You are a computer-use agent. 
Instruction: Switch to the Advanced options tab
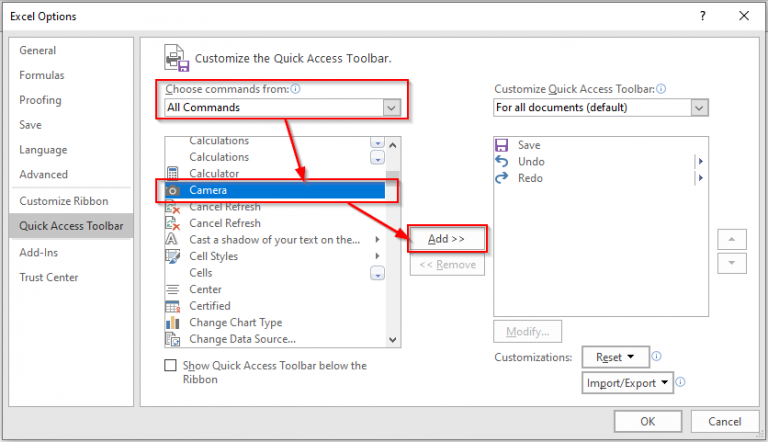44,174
